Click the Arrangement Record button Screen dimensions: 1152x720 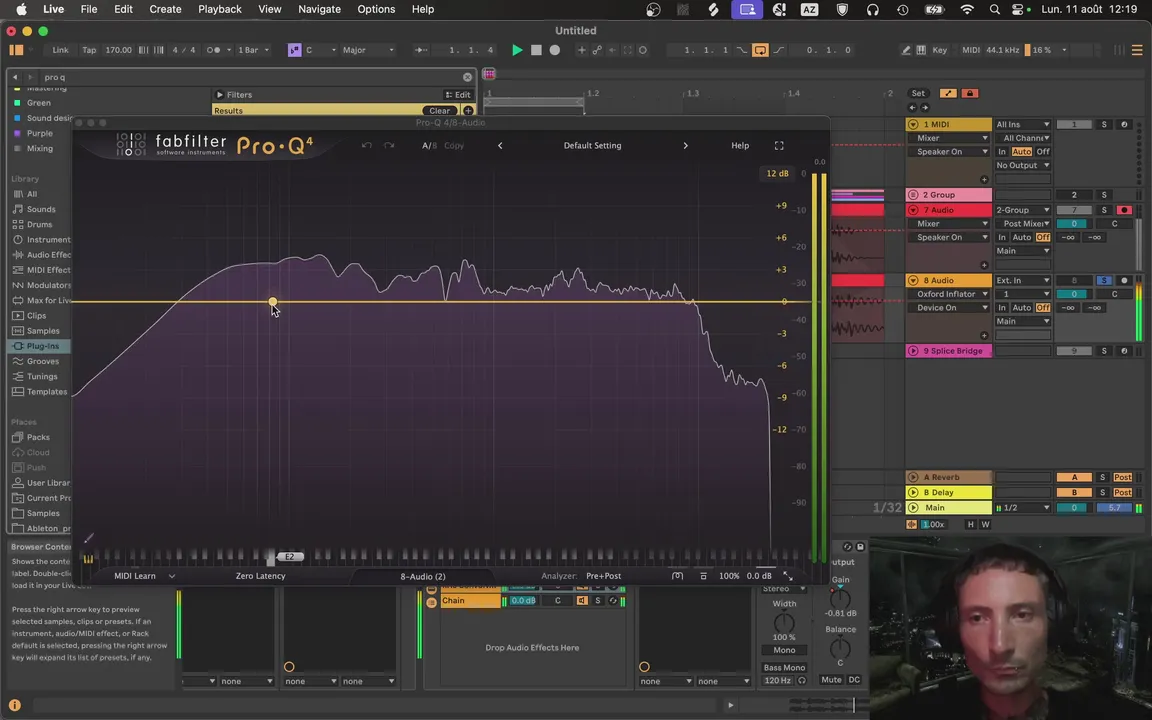pos(555,50)
